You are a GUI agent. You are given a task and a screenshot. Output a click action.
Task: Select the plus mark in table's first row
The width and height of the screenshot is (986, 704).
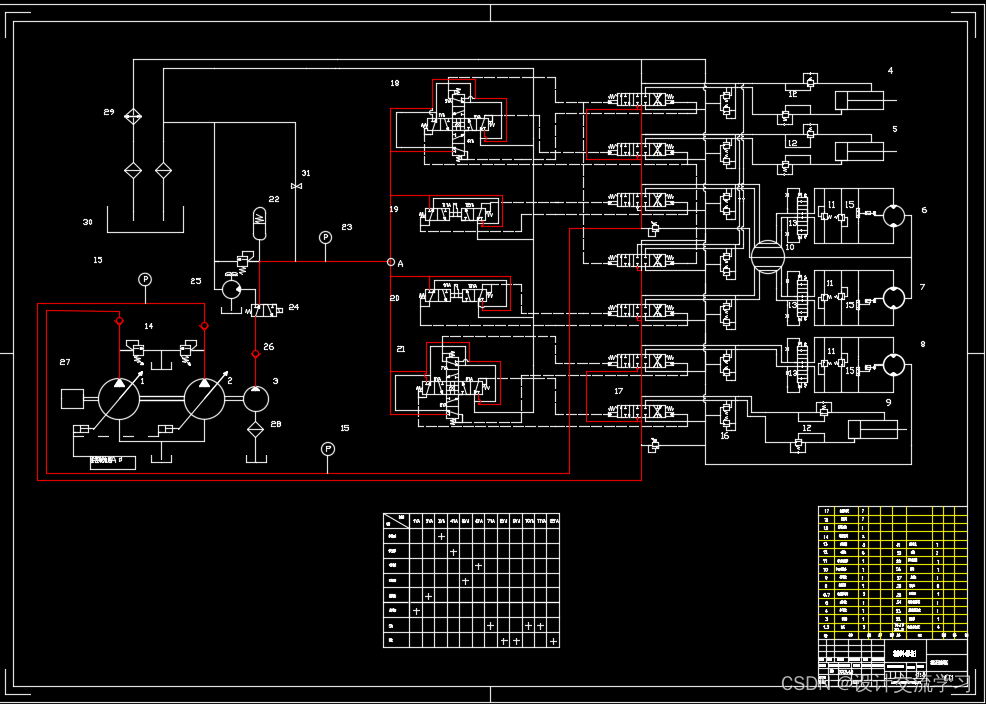(x=441, y=536)
